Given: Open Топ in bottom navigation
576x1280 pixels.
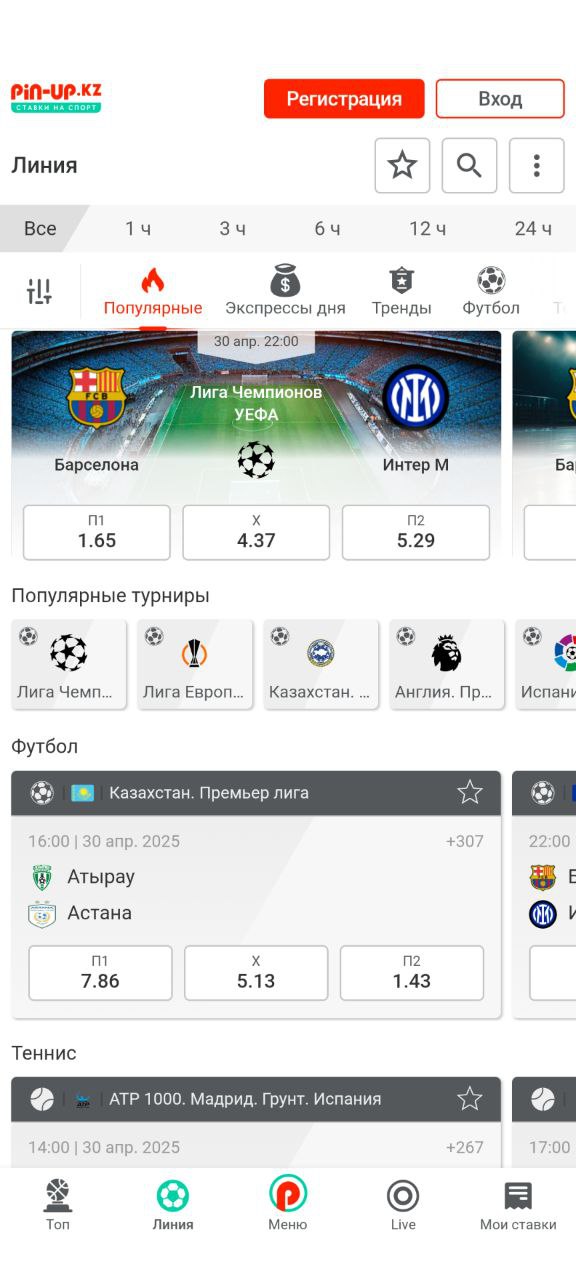Looking at the screenshot, I should click(58, 1205).
